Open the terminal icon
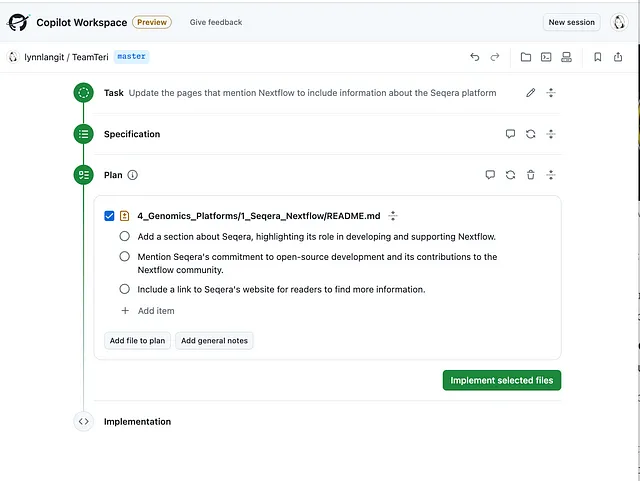The height and width of the screenshot is (481, 640). pos(546,57)
